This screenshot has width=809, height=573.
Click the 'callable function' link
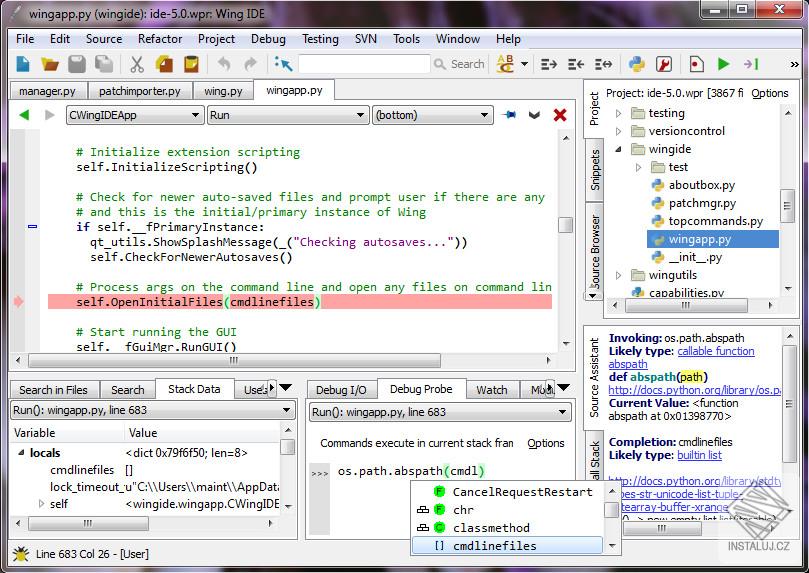pyautogui.click(x=715, y=352)
